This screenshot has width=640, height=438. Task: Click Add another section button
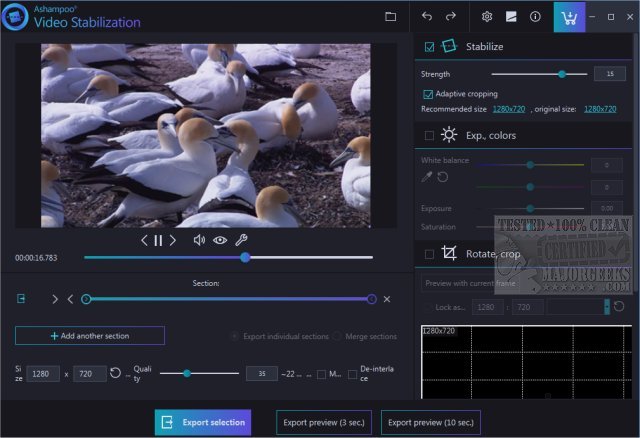pyautogui.click(x=90, y=336)
